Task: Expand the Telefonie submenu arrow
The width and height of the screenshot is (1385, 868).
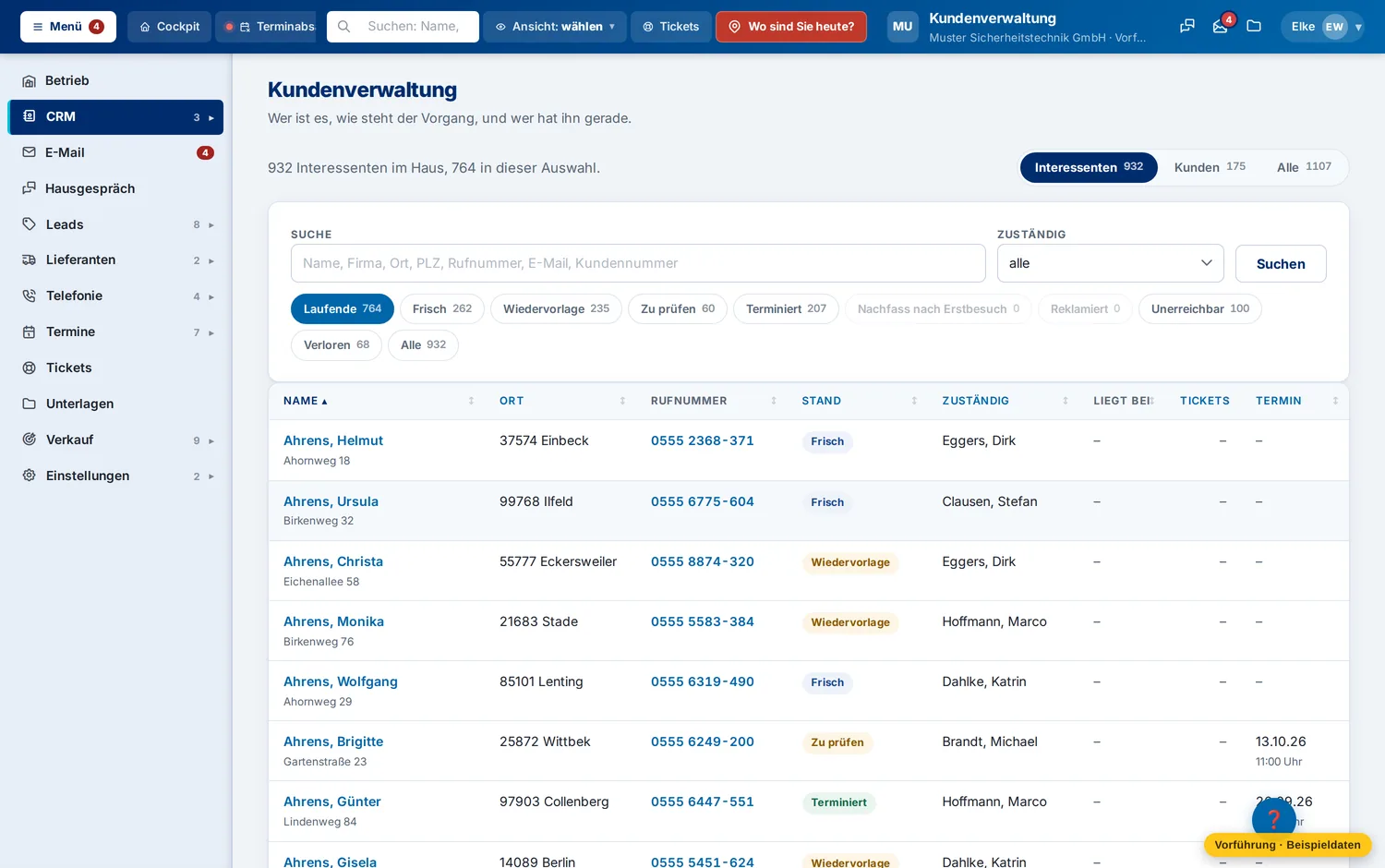Action: tap(211, 296)
